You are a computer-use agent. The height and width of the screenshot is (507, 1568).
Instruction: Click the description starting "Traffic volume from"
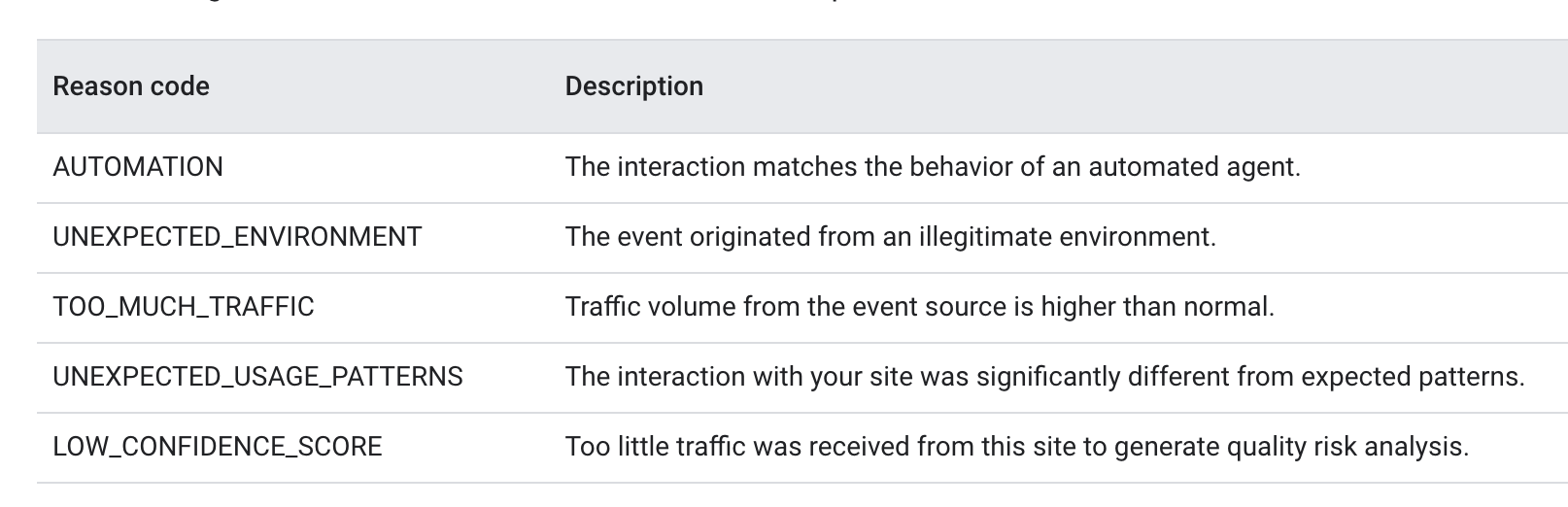[919, 307]
